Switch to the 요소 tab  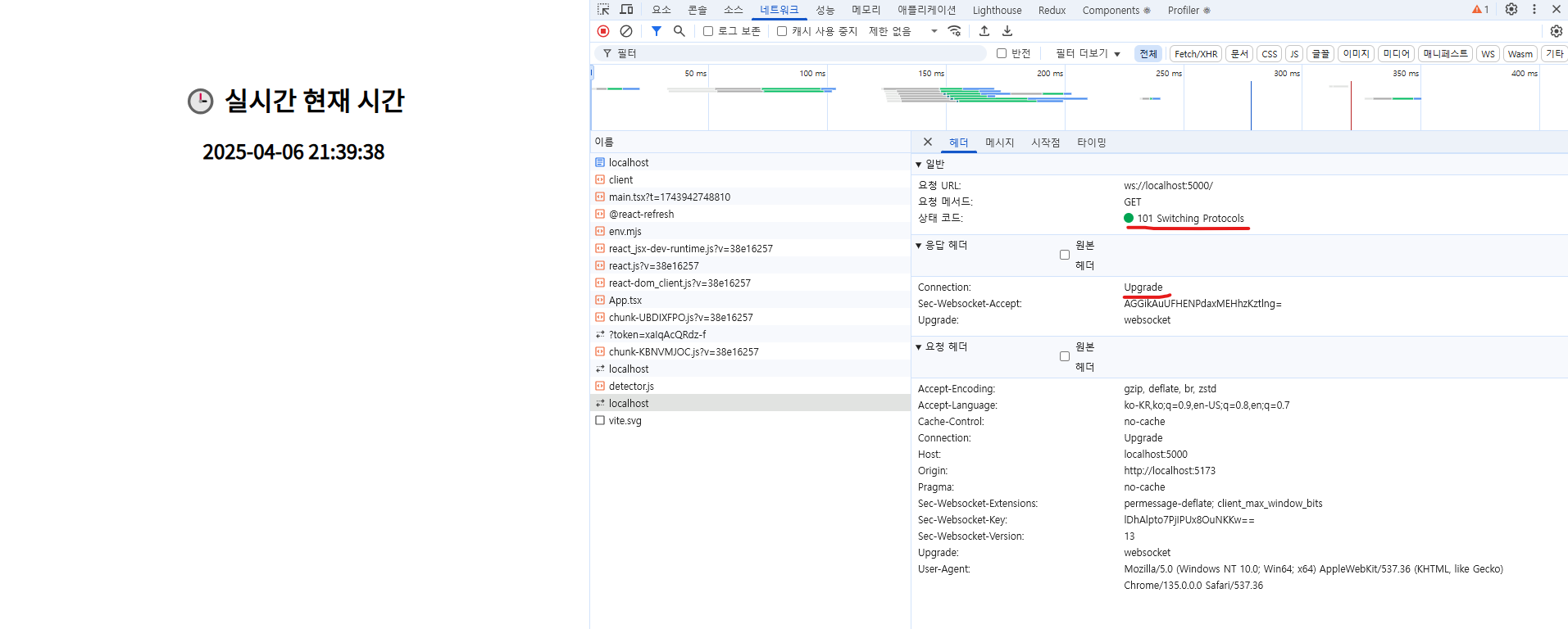(x=661, y=10)
